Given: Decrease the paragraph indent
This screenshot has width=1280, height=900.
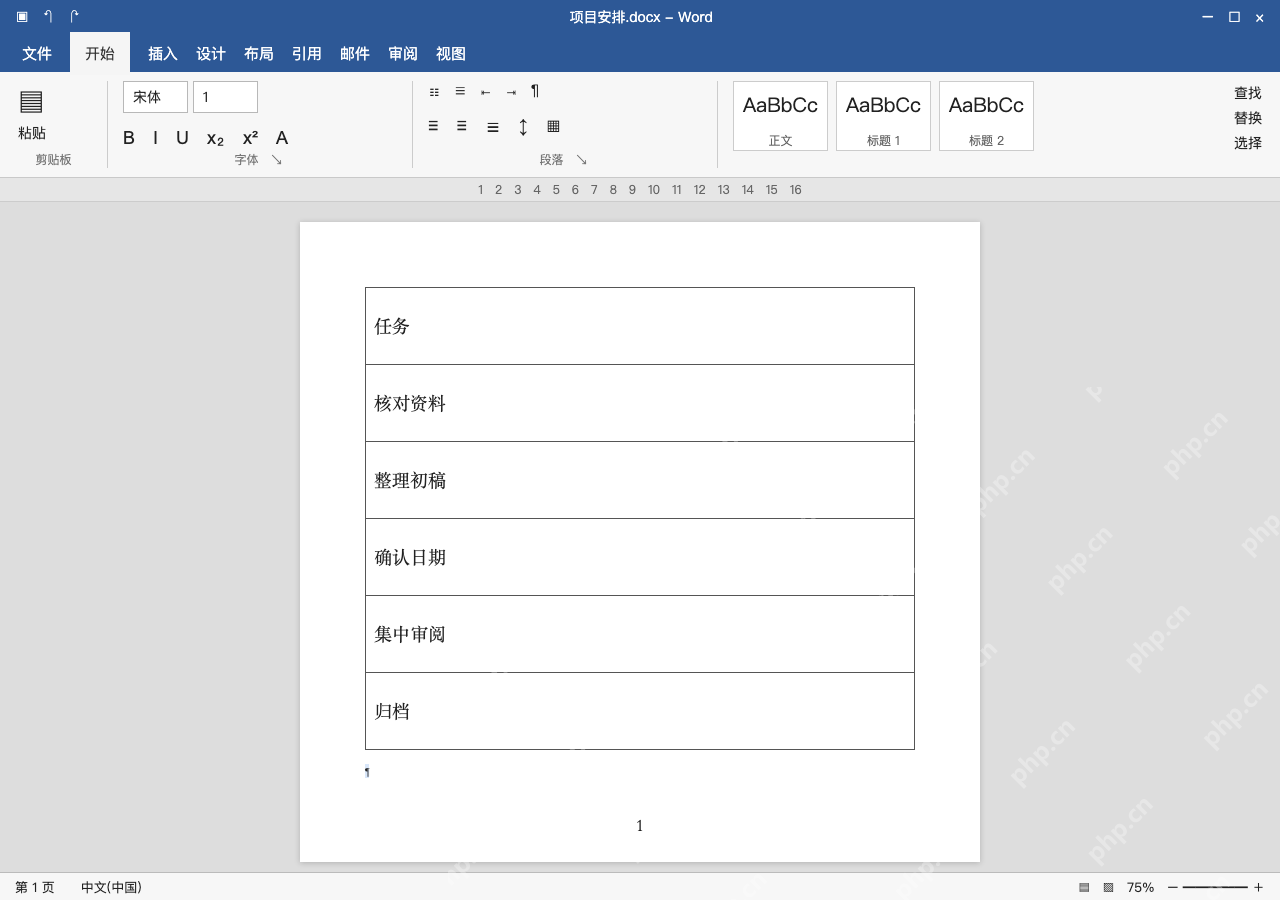Looking at the screenshot, I should pyautogui.click(x=485, y=92).
